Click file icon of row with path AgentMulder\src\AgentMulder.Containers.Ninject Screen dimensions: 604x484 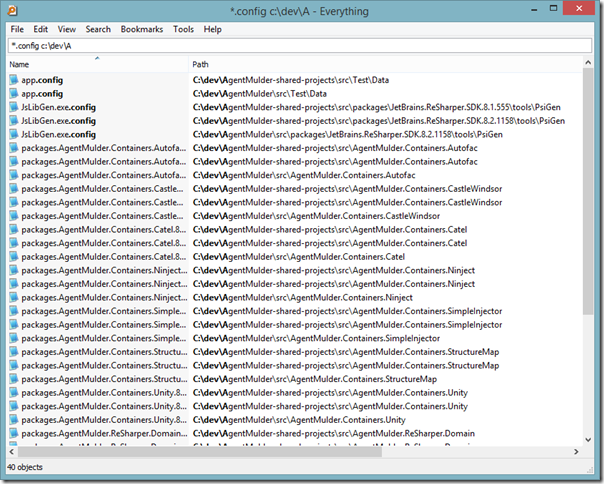pyautogui.click(x=14, y=297)
